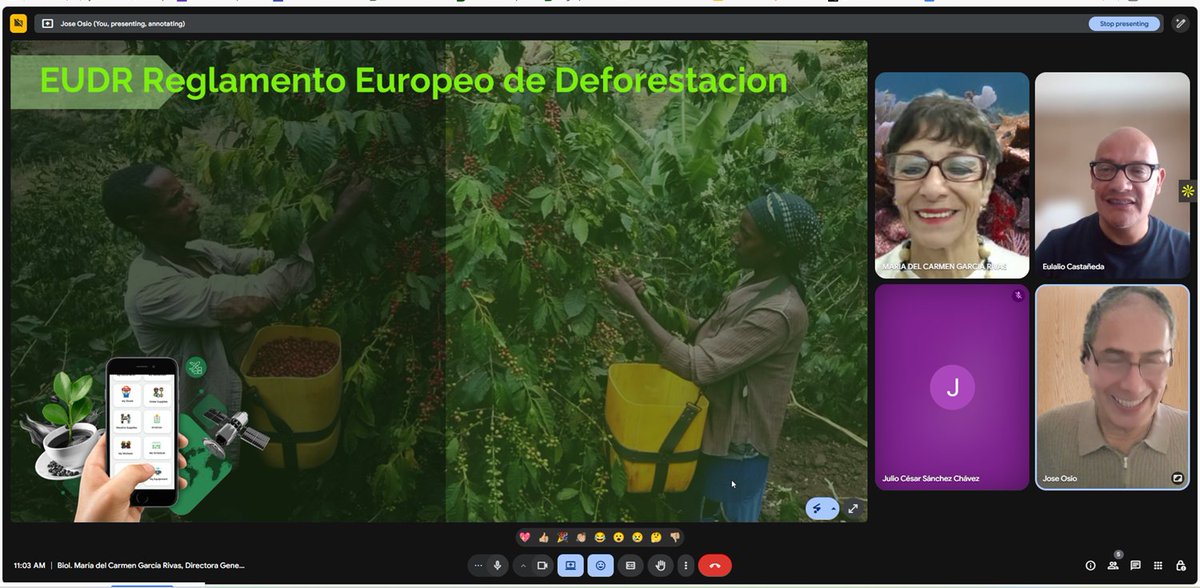Open the Activities panel
Screen dimensions: 1200x588
[1158, 565]
